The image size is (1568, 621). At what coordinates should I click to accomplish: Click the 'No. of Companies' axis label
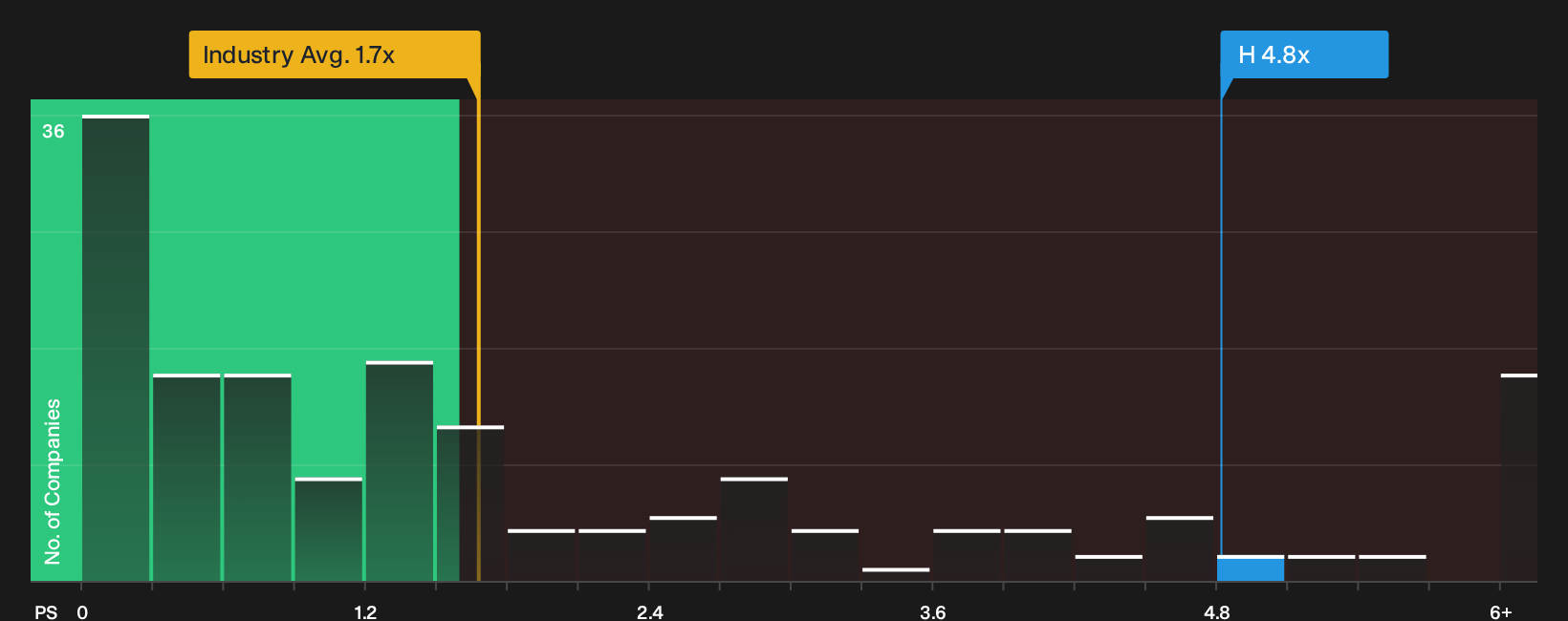click(53, 481)
